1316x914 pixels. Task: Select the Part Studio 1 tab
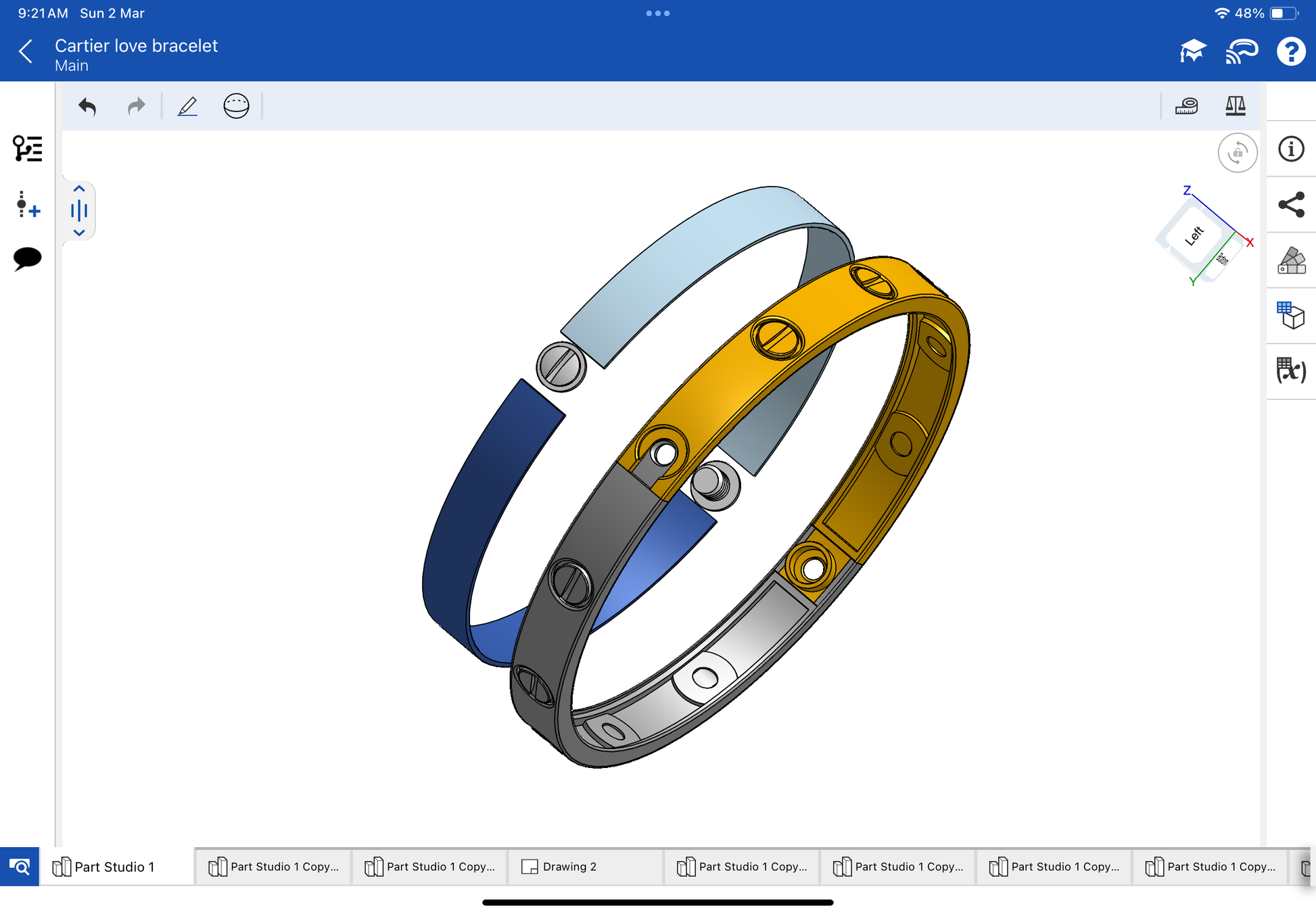point(114,867)
